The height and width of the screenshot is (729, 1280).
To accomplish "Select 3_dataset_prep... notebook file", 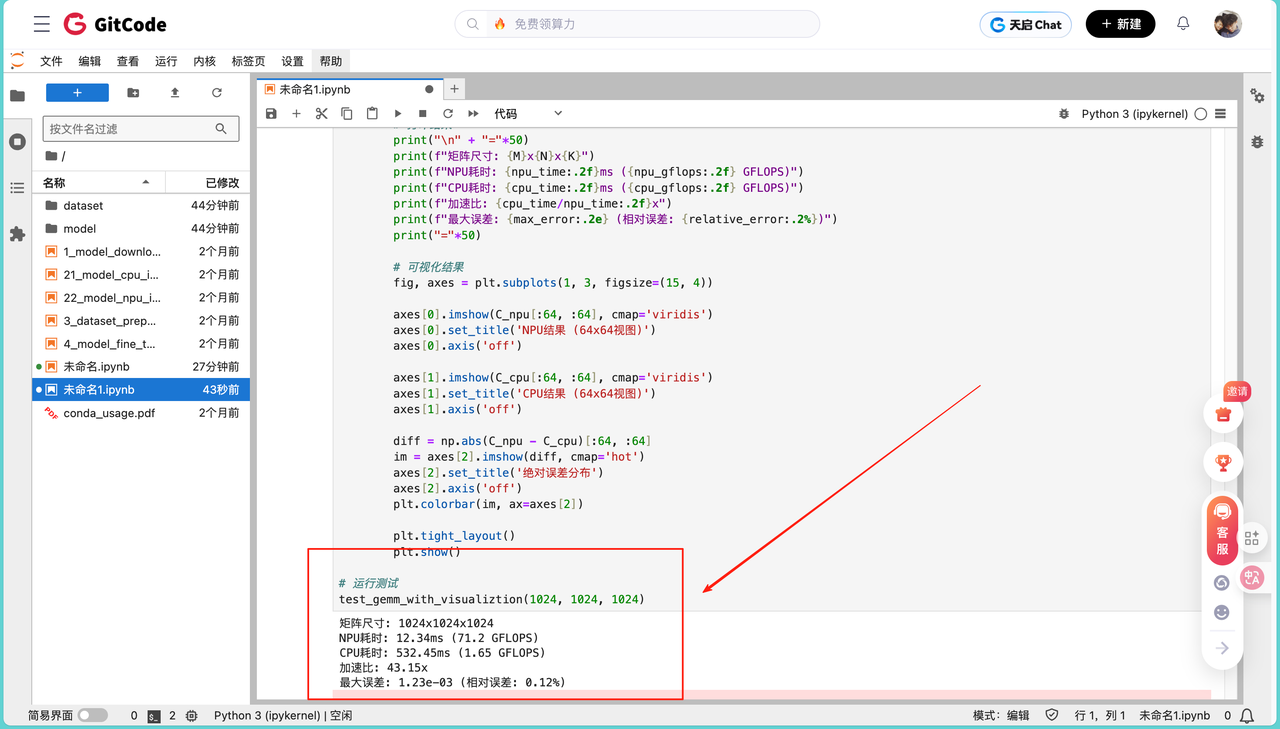I will pyautogui.click(x=141, y=321).
